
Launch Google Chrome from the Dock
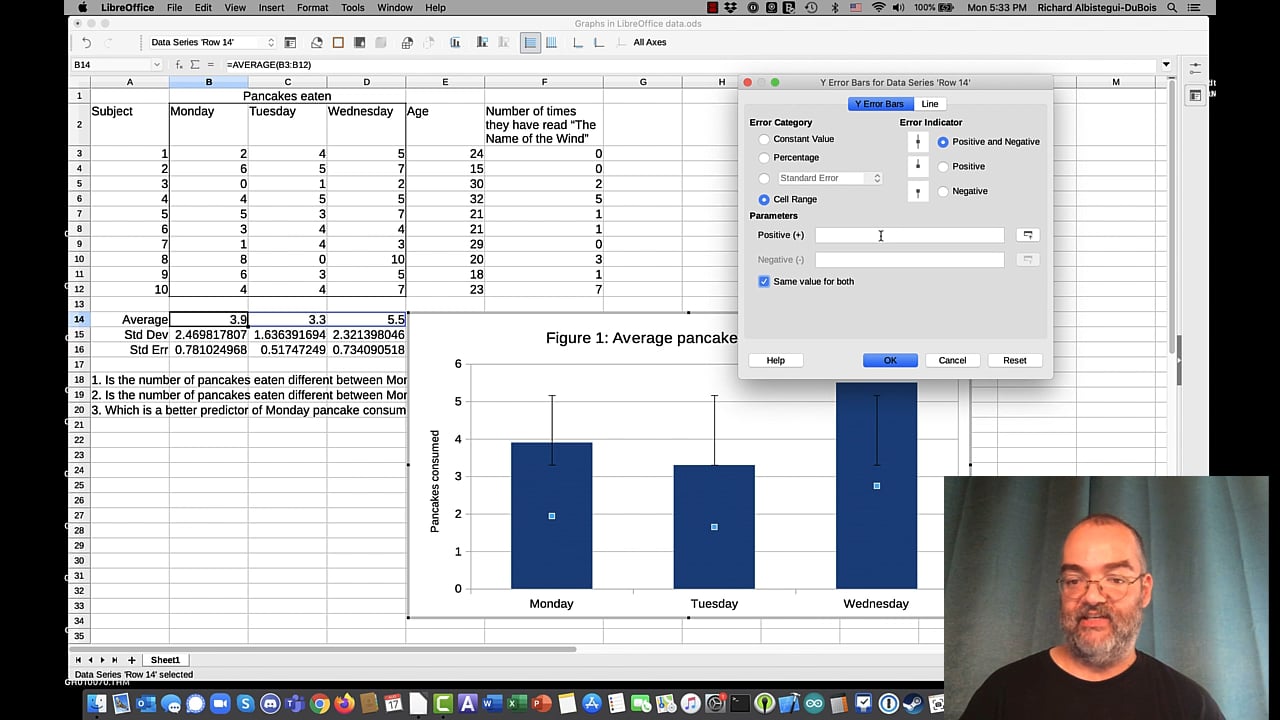tap(319, 704)
